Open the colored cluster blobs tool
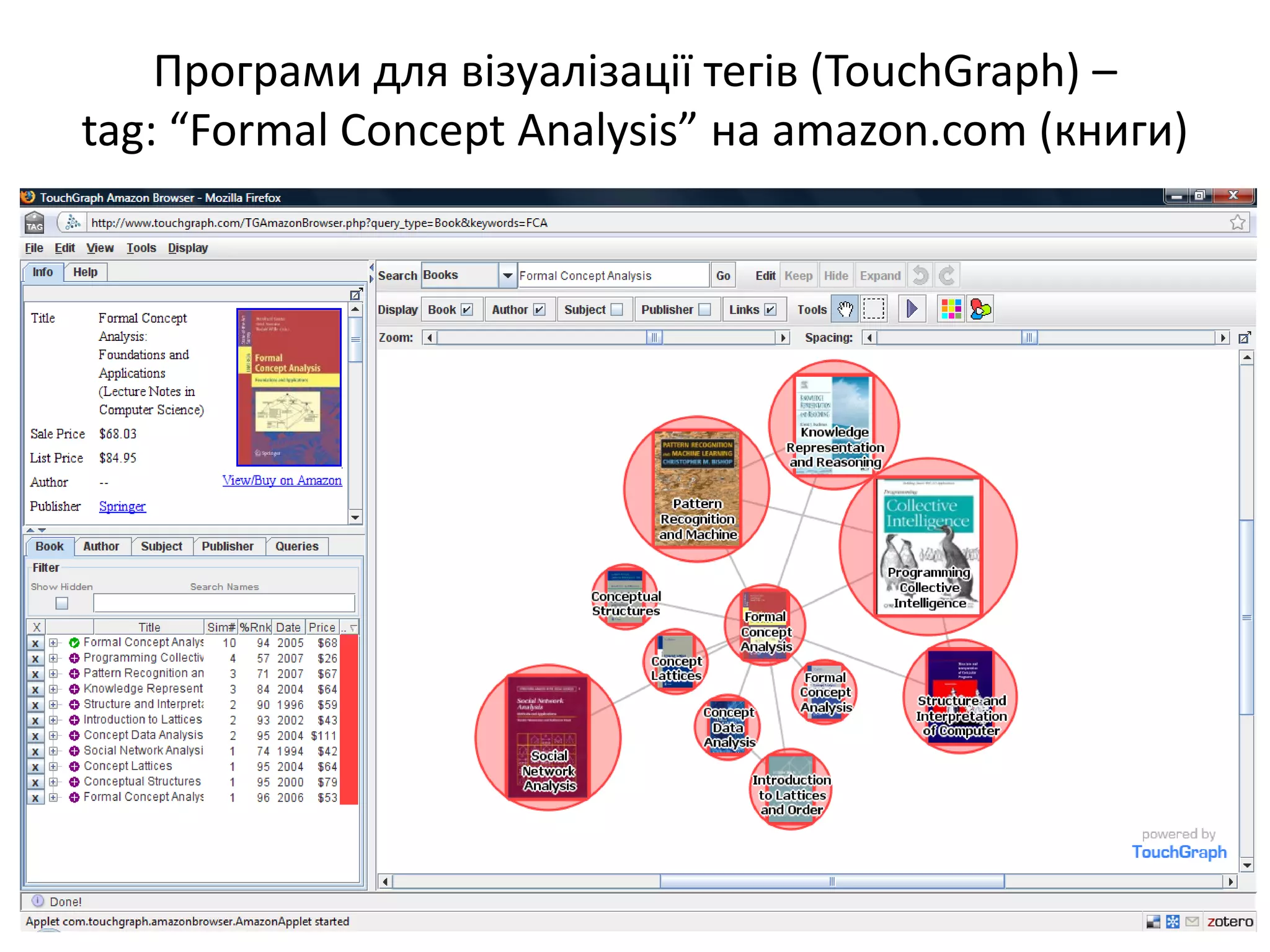 coord(980,309)
